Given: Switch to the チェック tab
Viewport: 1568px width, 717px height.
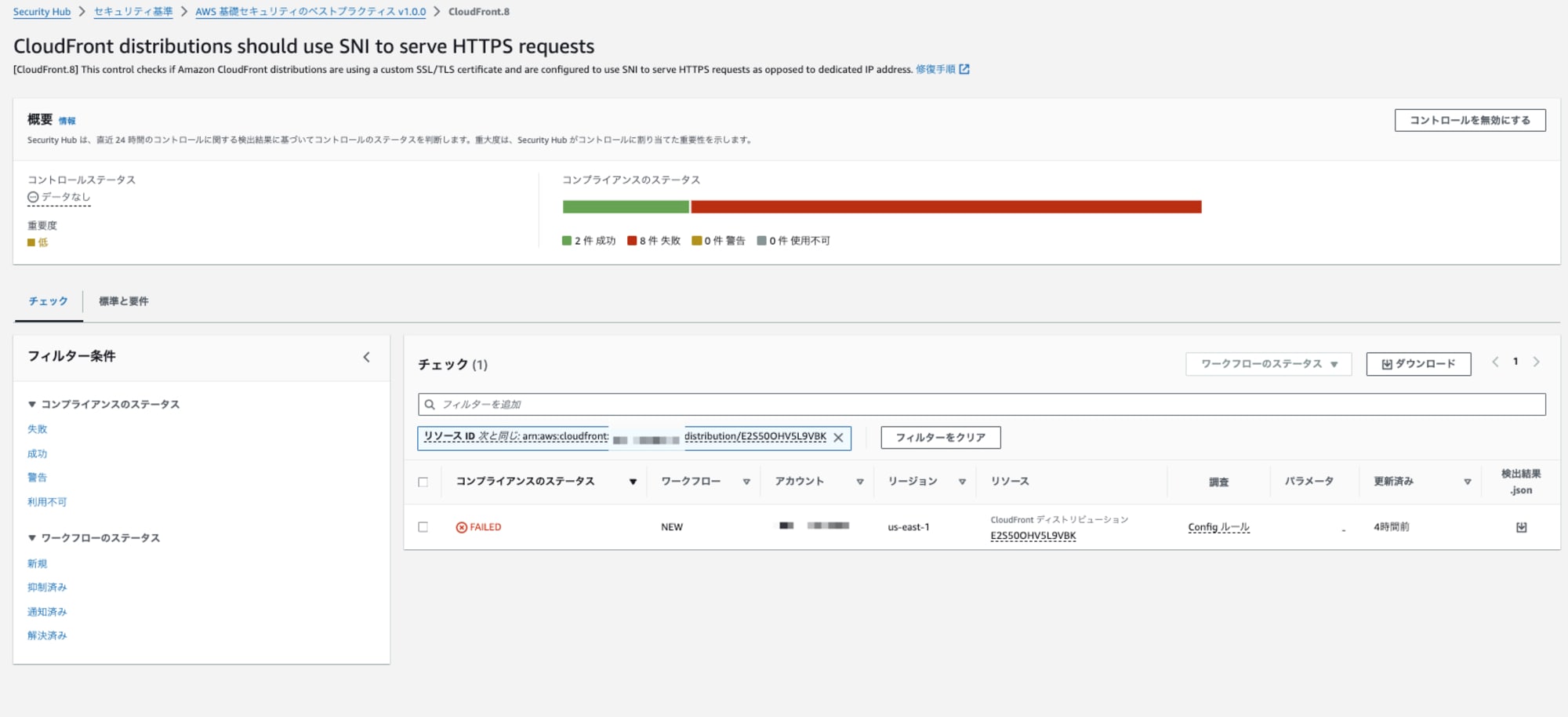Looking at the screenshot, I should tap(49, 301).
